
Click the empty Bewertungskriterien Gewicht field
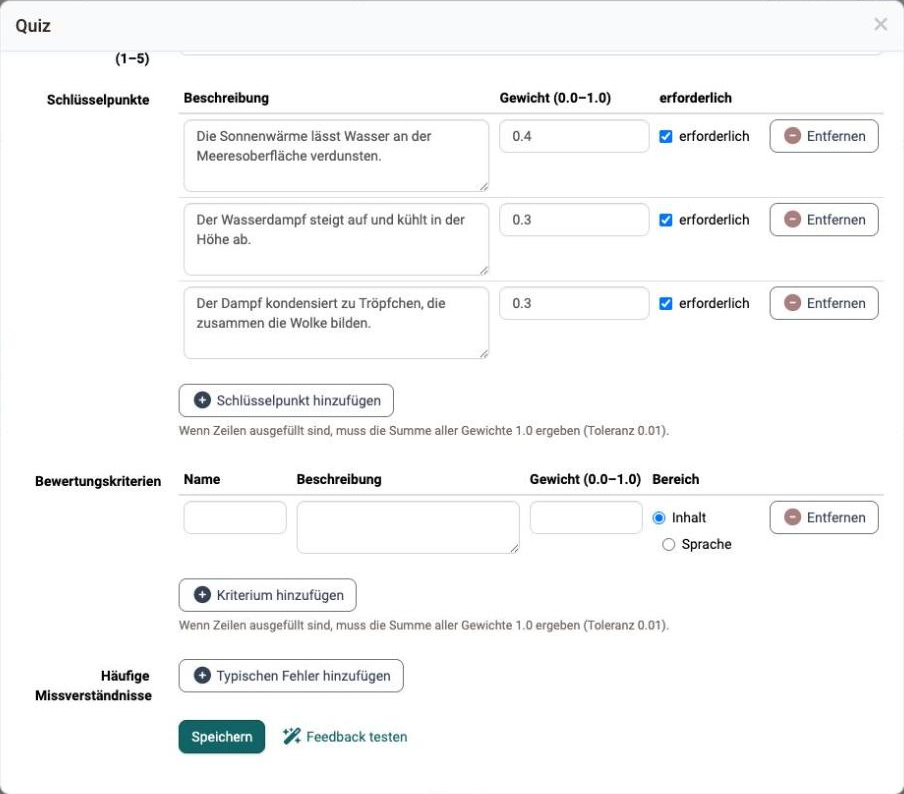point(586,517)
